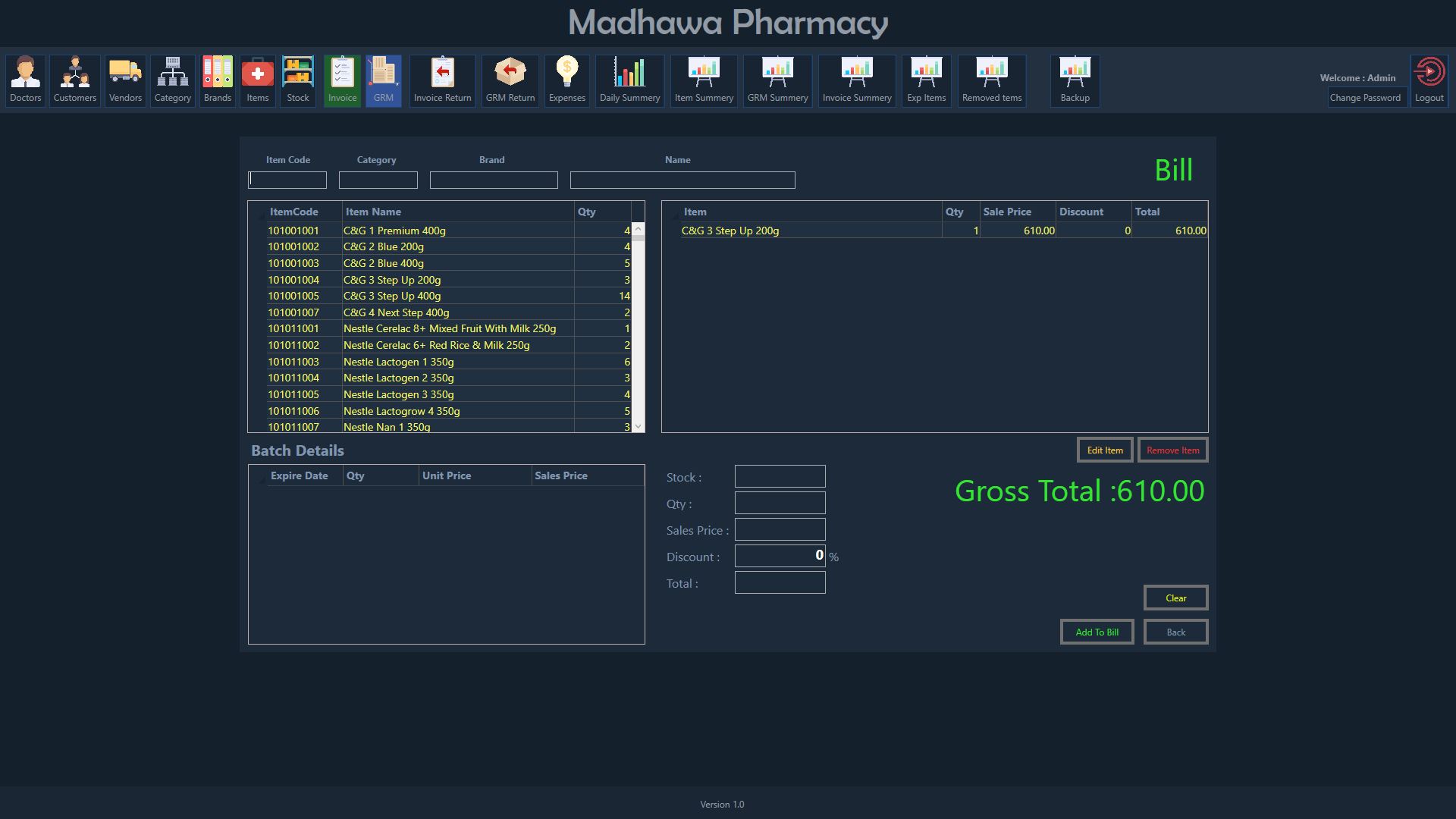Viewport: 1456px width, 819px height.
Task: Select C&G 3 Step Up 200g bill row
Action: [x=943, y=231]
